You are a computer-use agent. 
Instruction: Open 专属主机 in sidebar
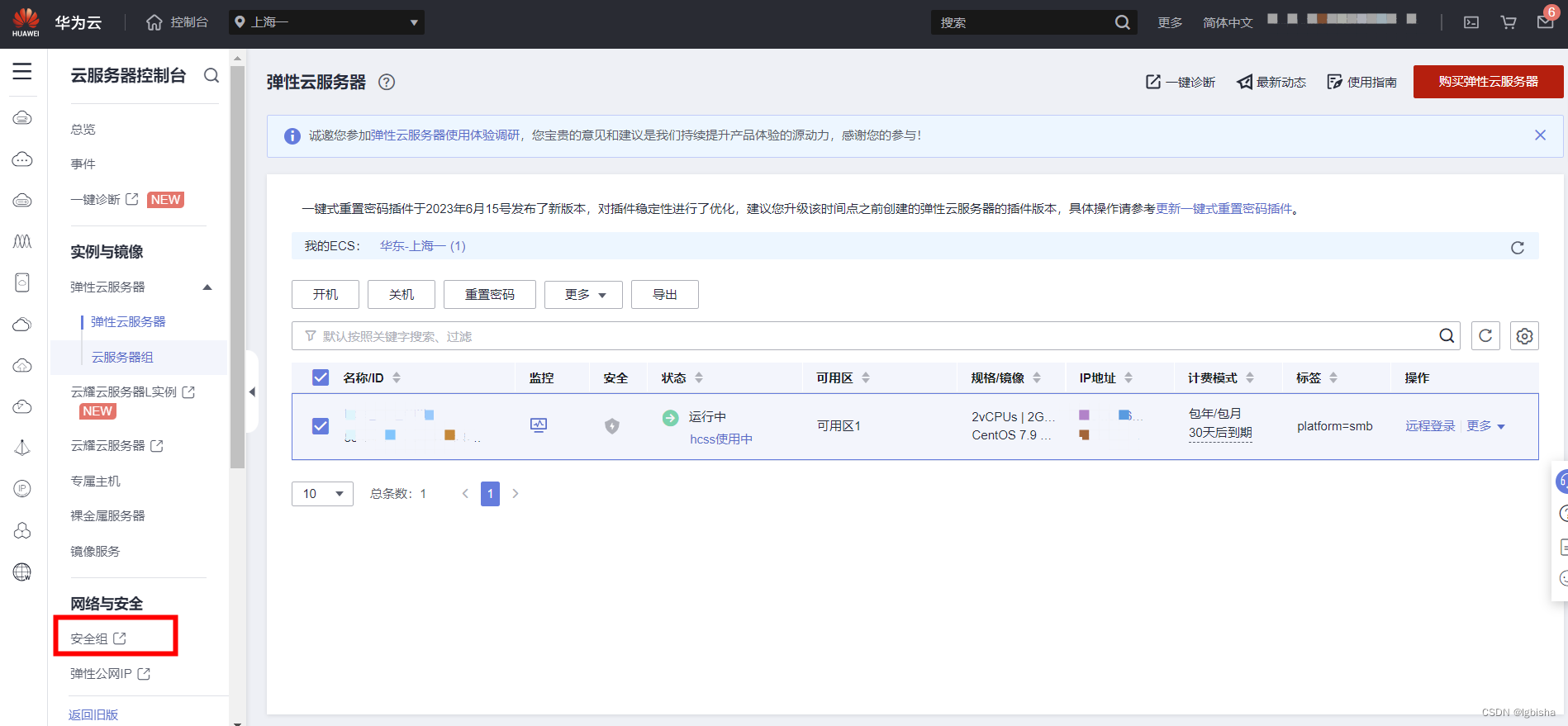(95, 481)
